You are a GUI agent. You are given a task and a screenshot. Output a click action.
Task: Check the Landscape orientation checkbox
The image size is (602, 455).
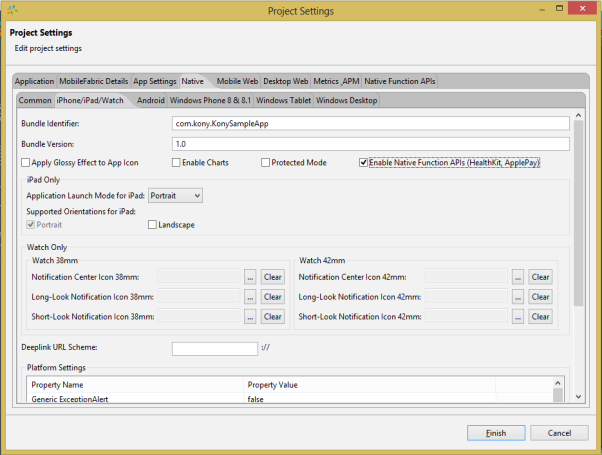click(152, 225)
